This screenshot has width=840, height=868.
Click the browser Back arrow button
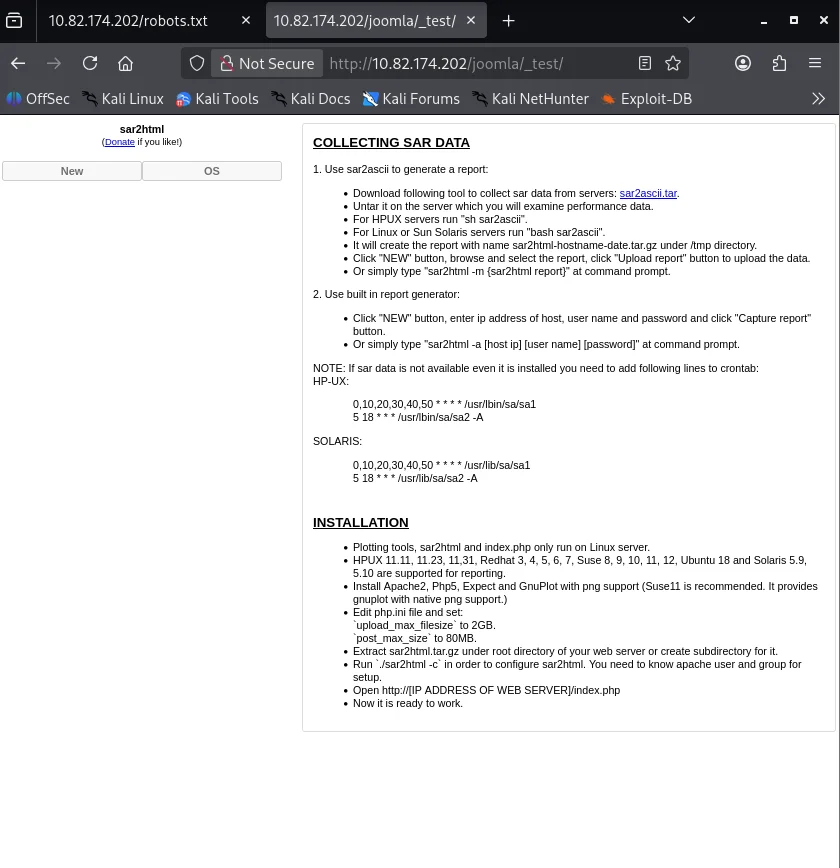[x=18, y=63]
